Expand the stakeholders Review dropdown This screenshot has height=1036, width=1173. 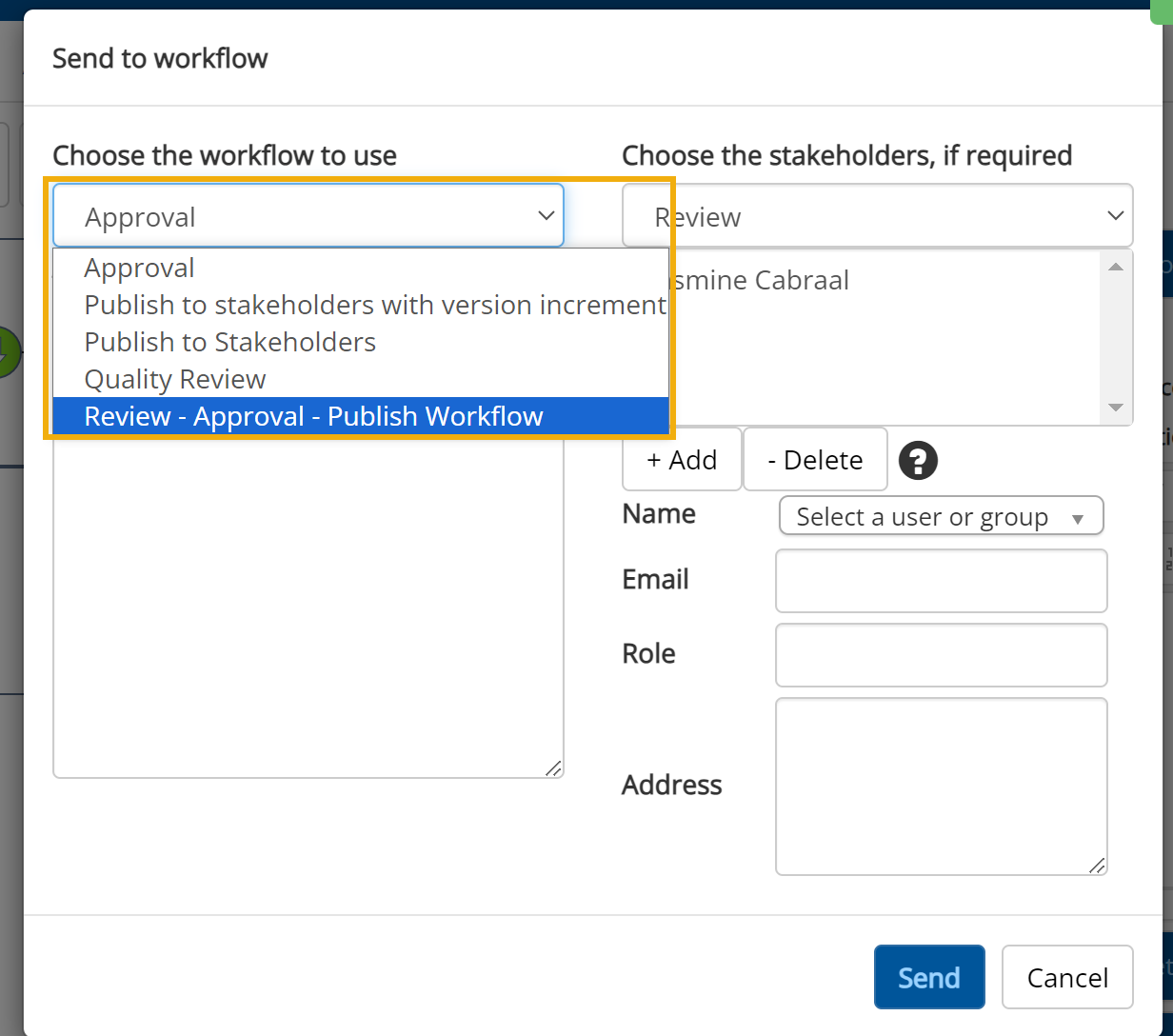(x=877, y=216)
